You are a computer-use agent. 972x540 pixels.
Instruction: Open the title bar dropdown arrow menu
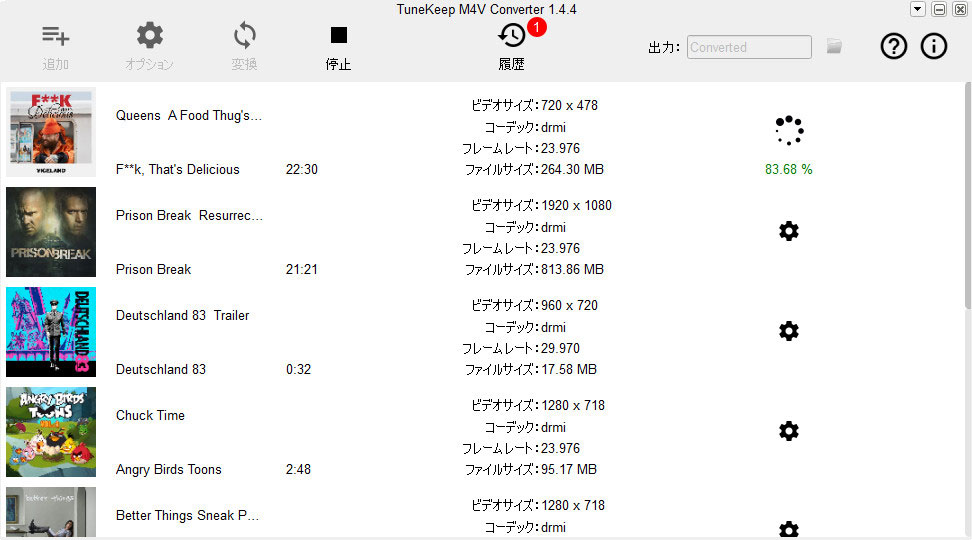[917, 9]
